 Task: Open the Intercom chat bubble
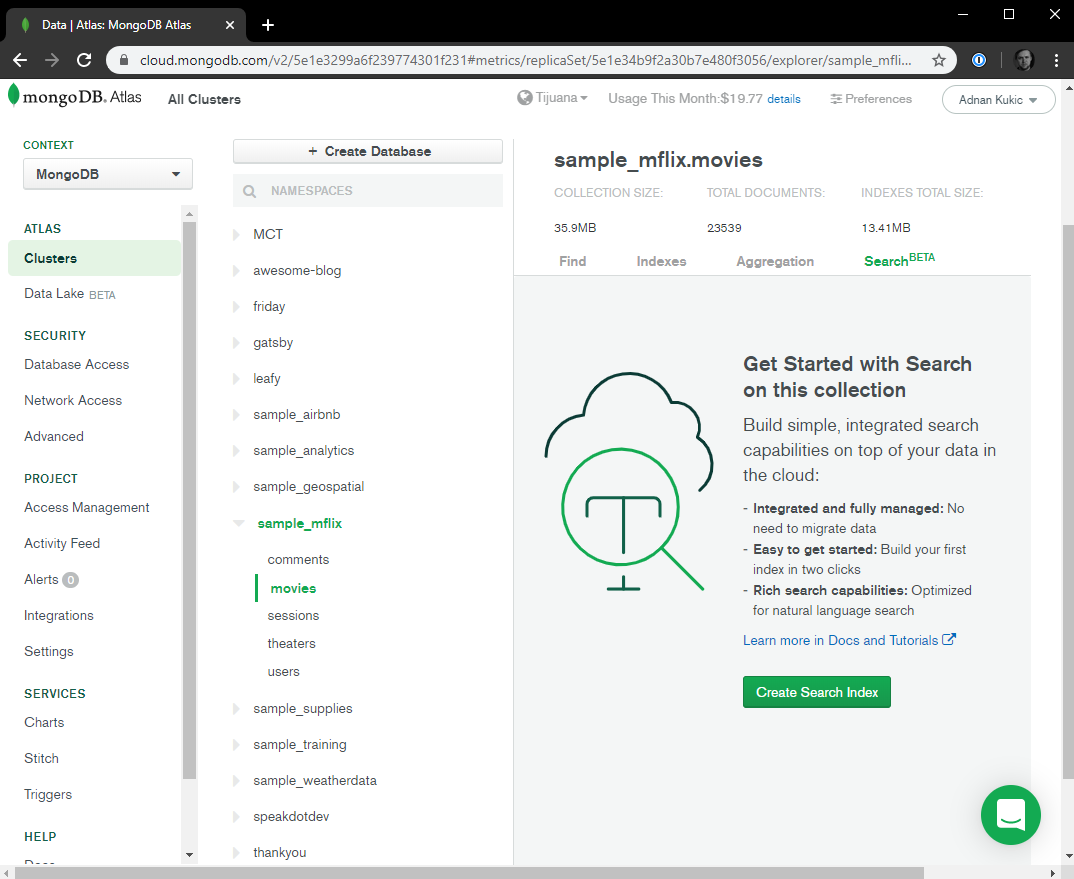coord(1010,815)
